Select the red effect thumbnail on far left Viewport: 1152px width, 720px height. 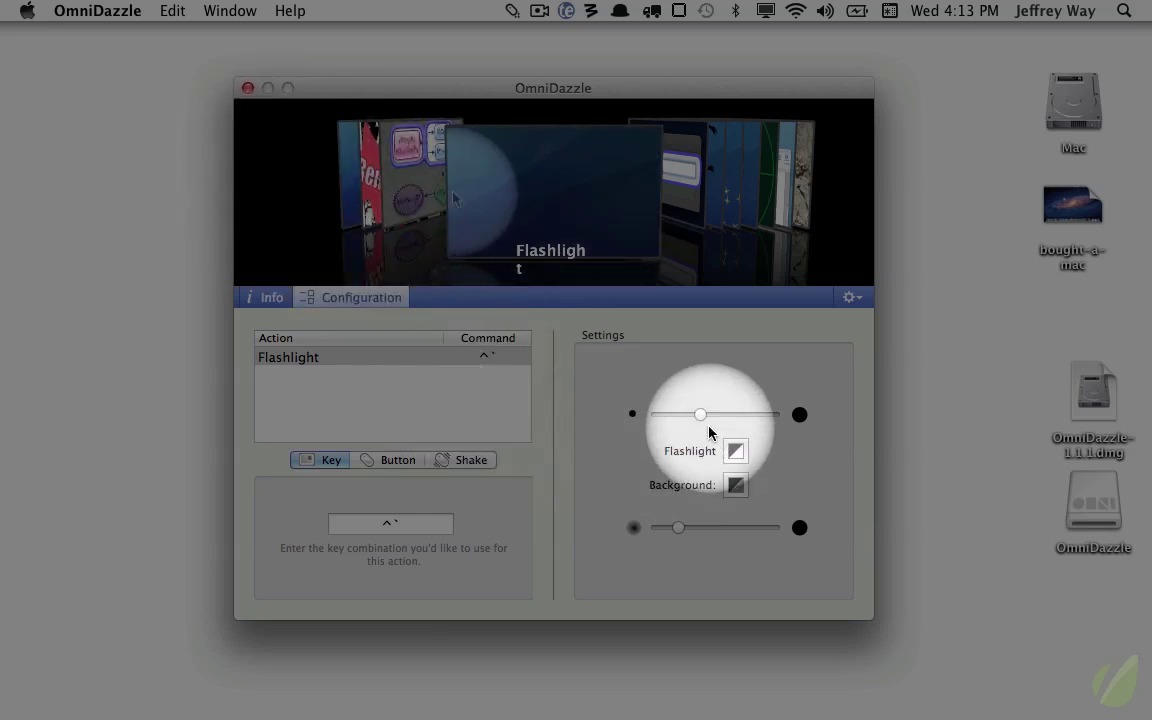tap(370, 174)
